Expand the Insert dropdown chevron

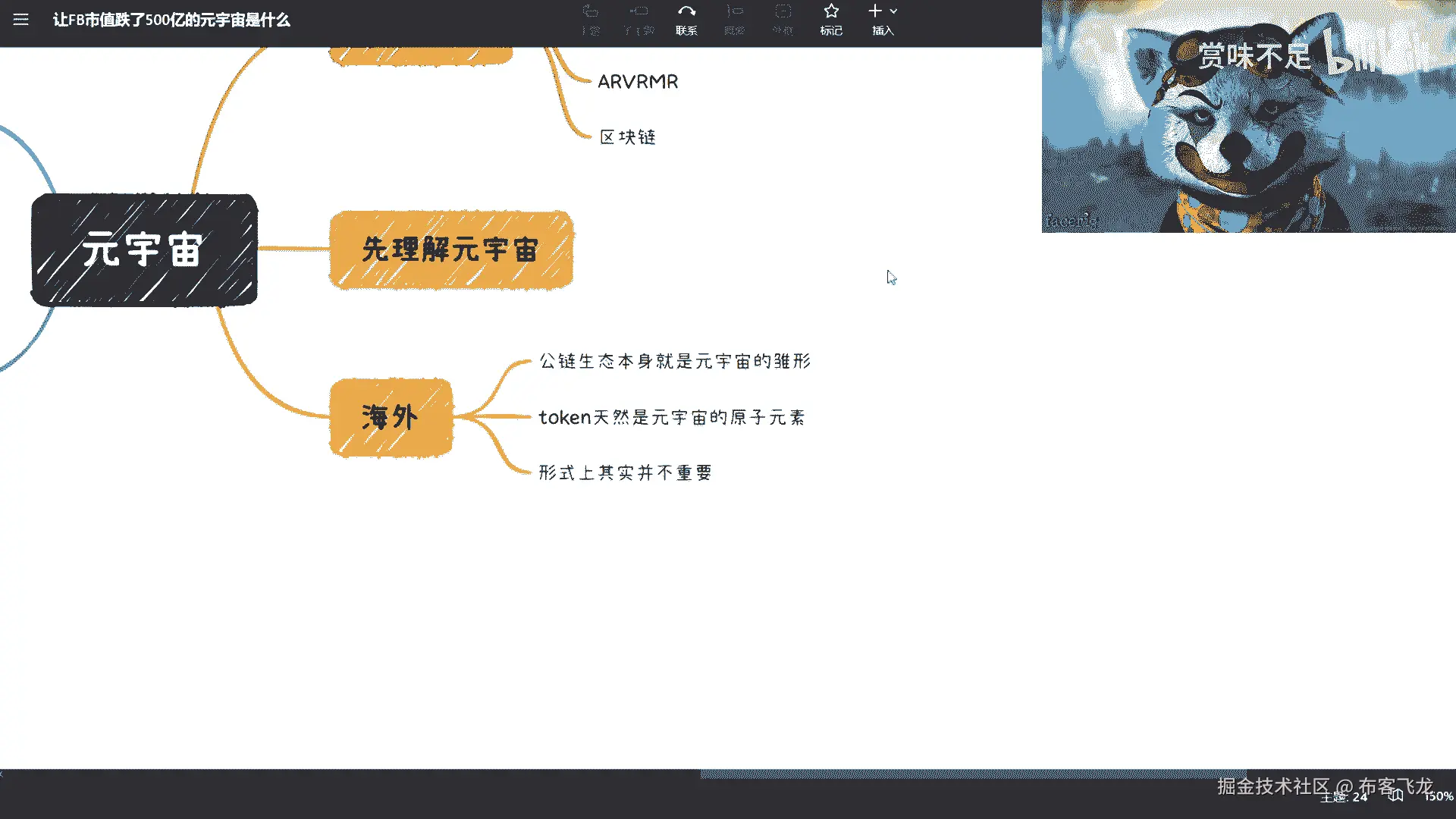[894, 12]
